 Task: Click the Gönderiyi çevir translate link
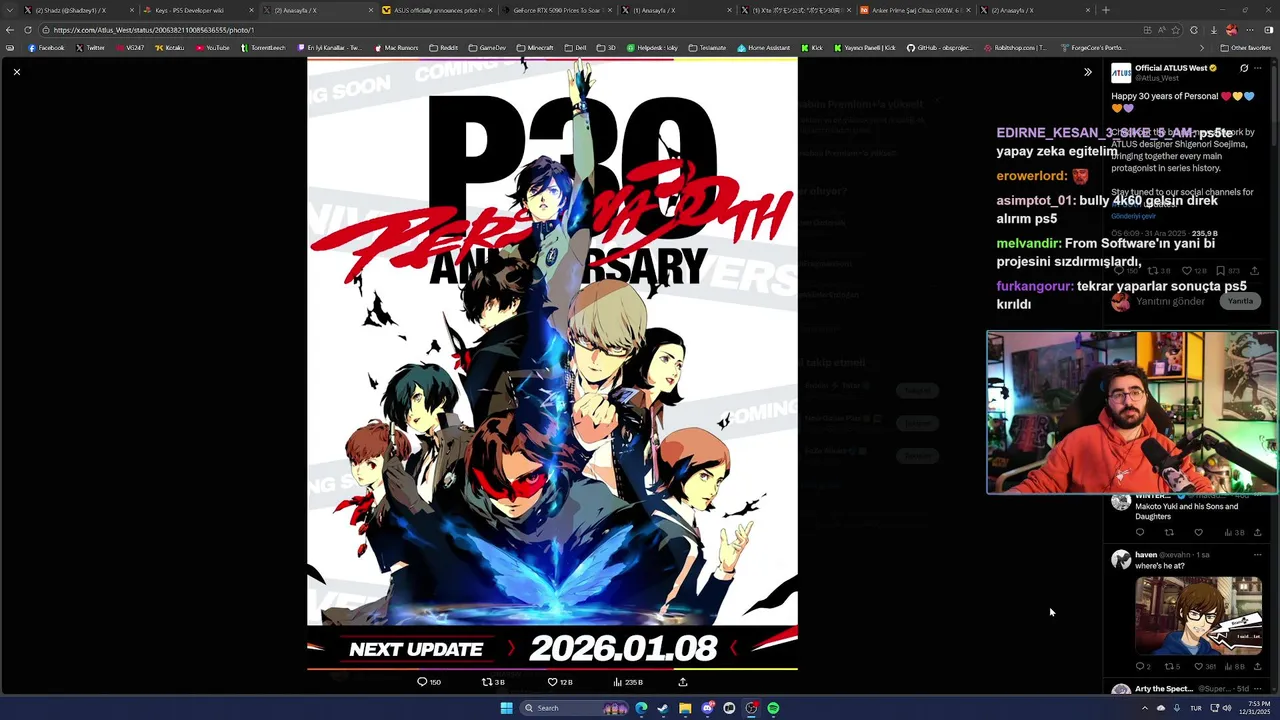(x=1133, y=216)
